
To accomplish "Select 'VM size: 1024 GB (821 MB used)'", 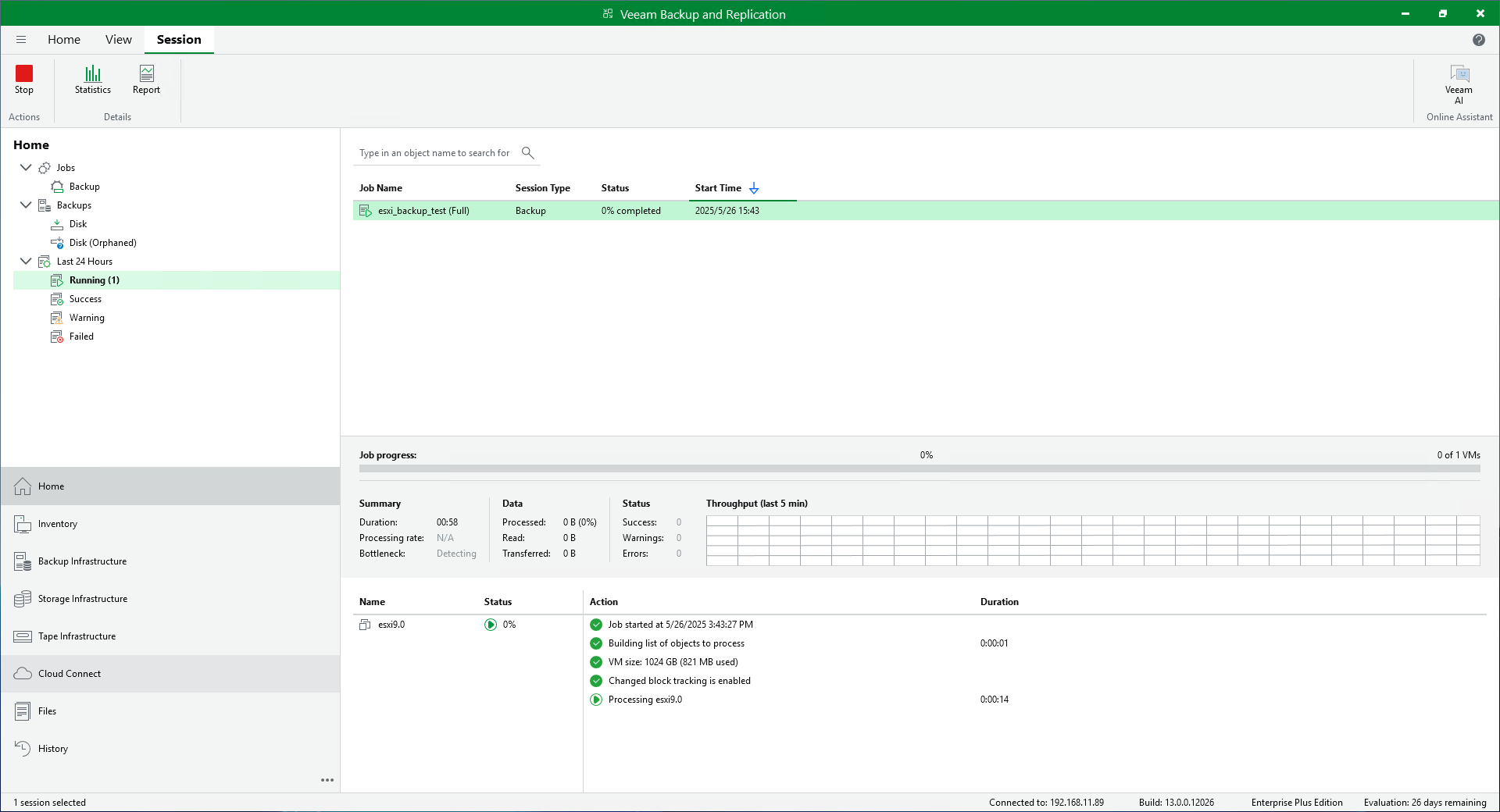I will pos(673,662).
